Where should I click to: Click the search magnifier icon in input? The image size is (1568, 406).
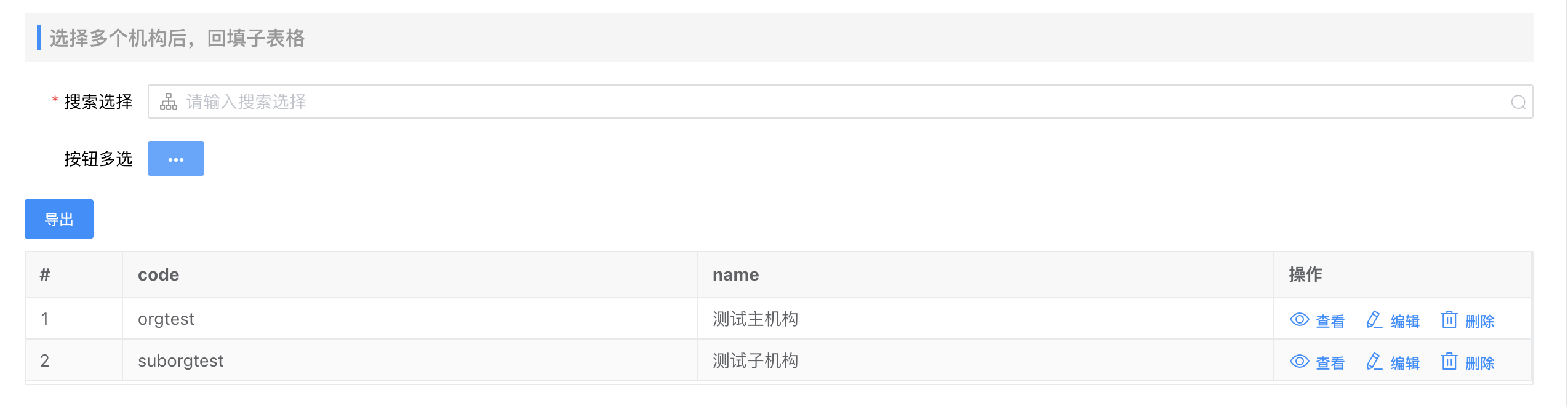tap(1518, 102)
